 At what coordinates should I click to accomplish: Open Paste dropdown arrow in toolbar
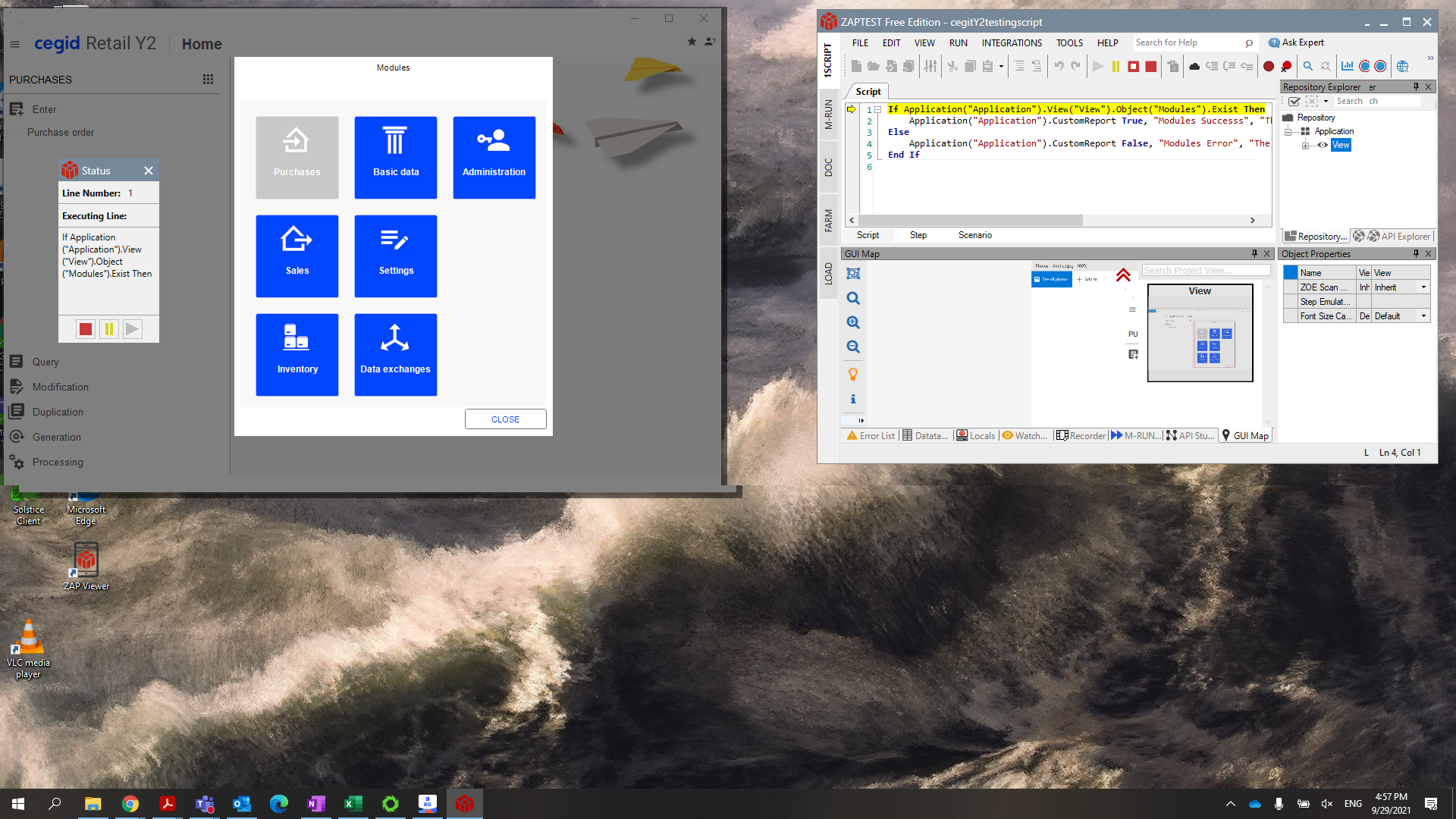(1001, 67)
